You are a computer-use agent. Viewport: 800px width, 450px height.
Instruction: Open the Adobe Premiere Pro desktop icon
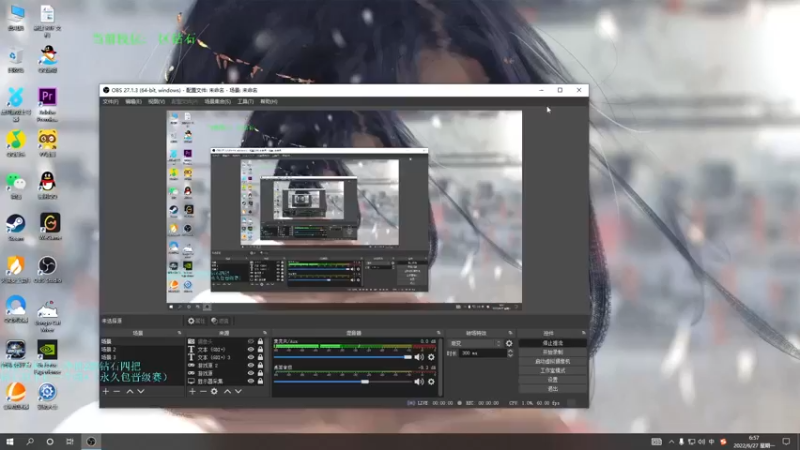coord(47,104)
